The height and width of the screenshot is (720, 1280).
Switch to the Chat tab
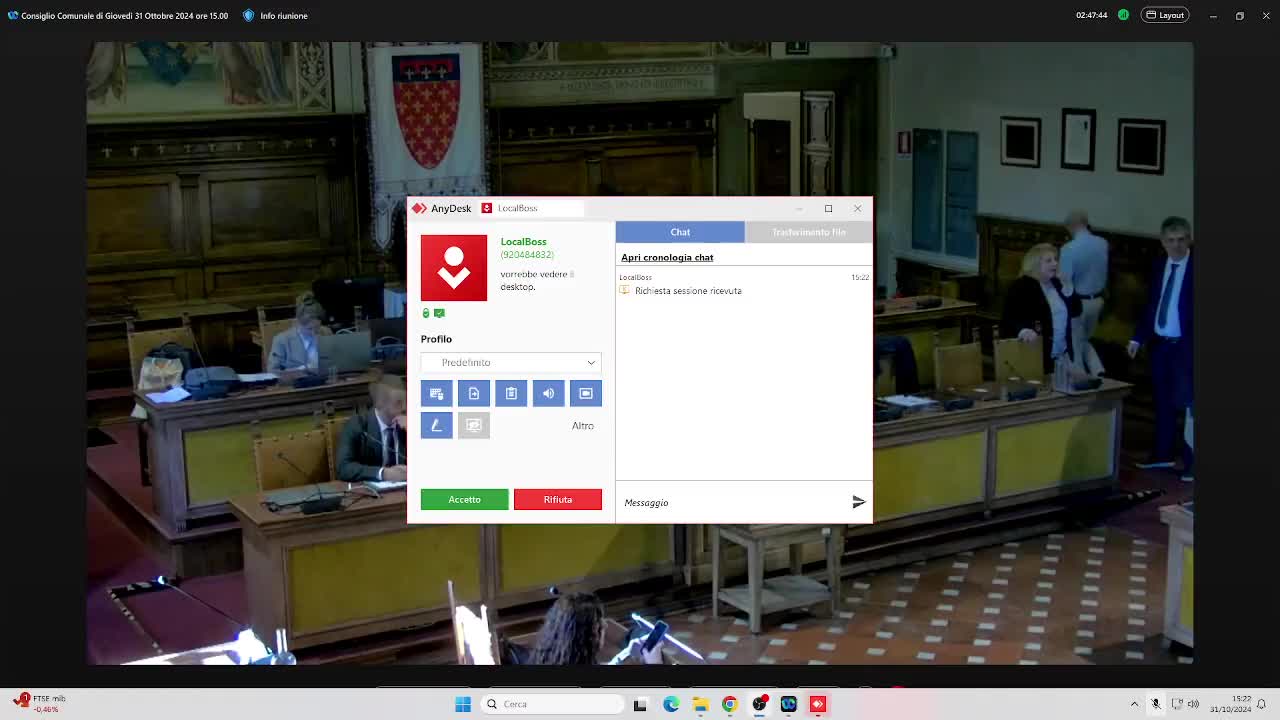(x=680, y=232)
